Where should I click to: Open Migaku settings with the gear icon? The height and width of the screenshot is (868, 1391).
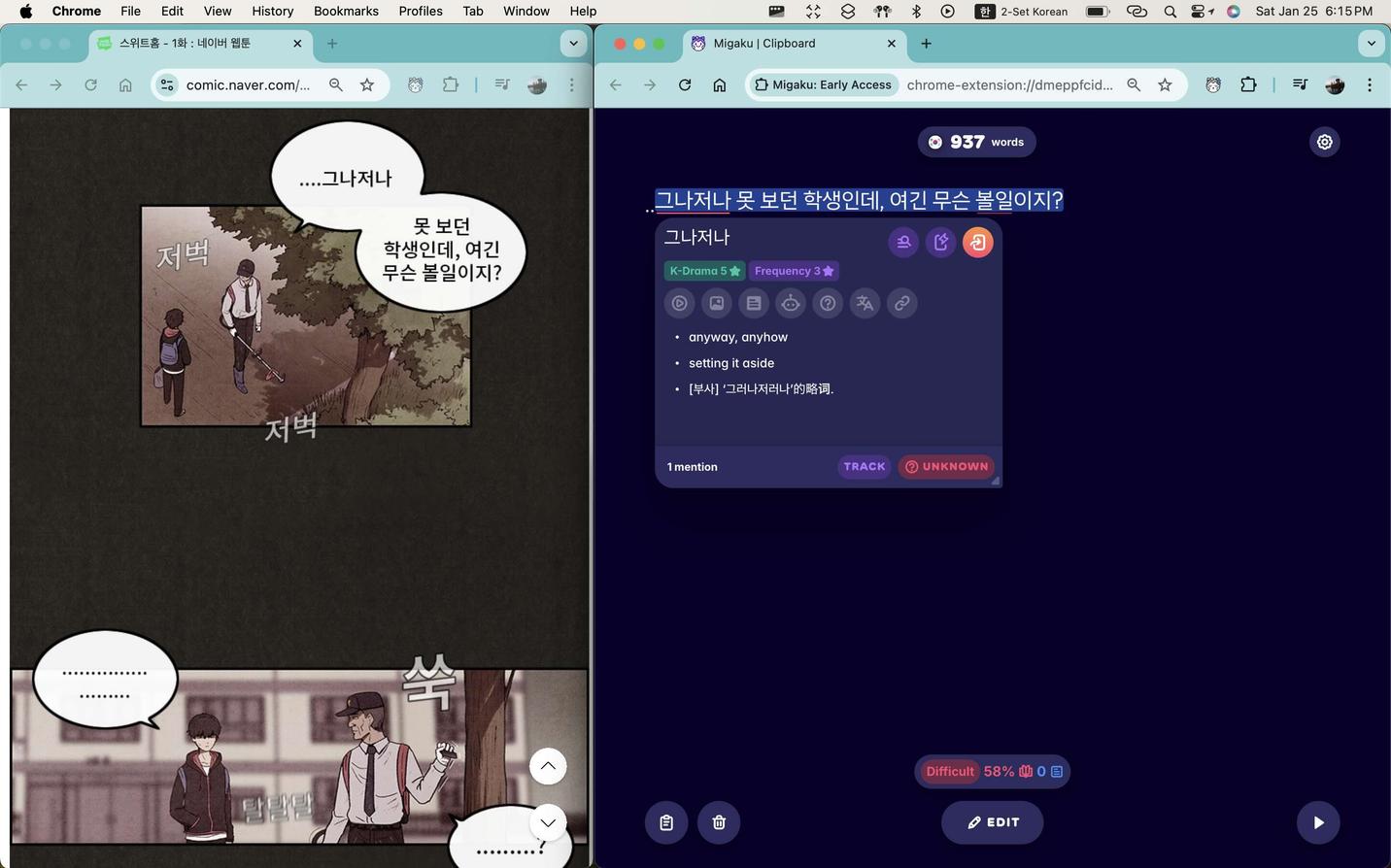(x=1324, y=141)
